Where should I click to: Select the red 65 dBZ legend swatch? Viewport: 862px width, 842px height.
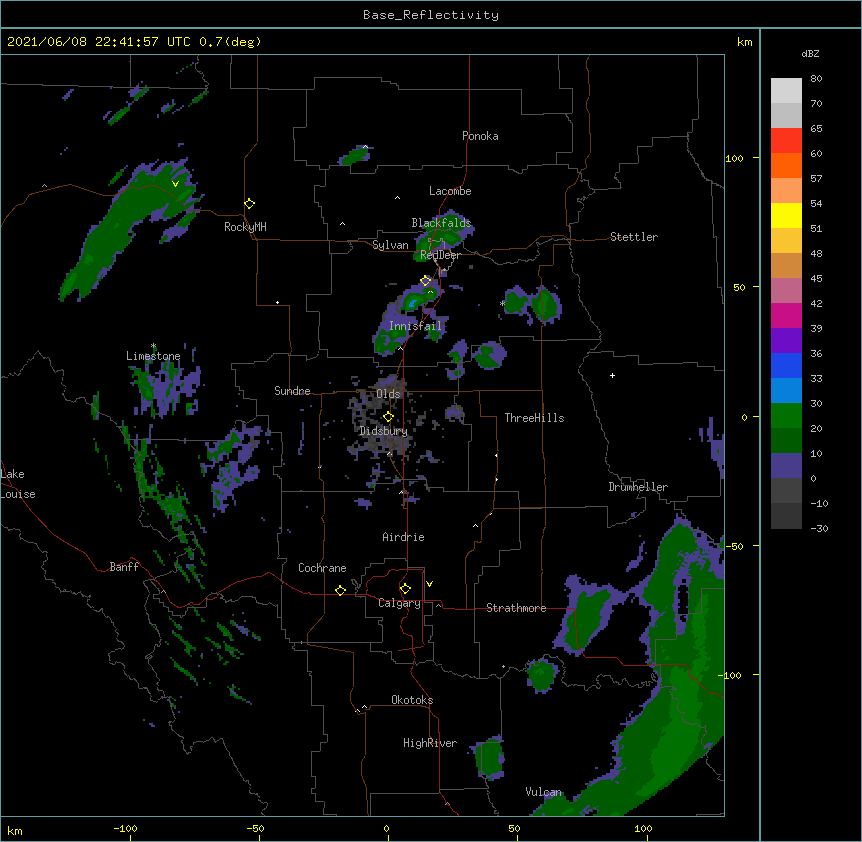click(786, 140)
